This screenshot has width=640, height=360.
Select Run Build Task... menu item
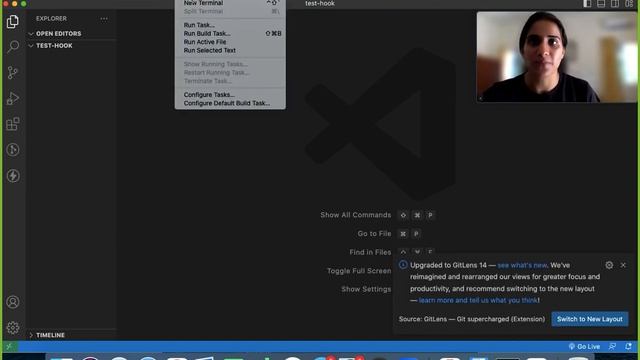[230, 33]
